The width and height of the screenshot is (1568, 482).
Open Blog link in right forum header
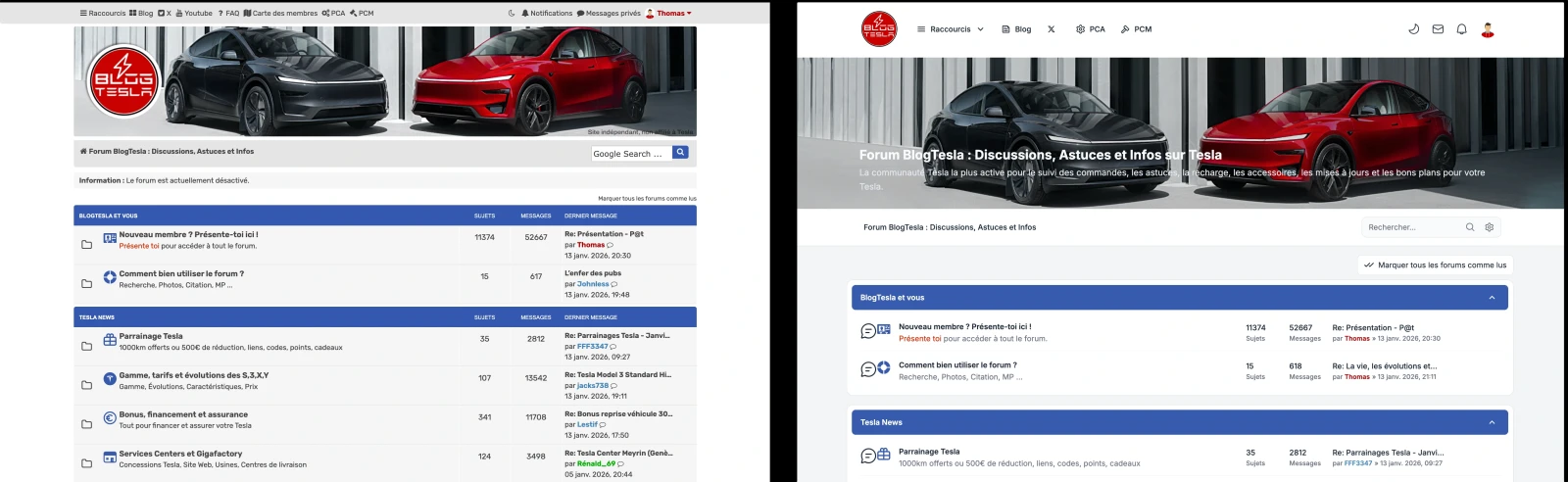pos(1016,29)
